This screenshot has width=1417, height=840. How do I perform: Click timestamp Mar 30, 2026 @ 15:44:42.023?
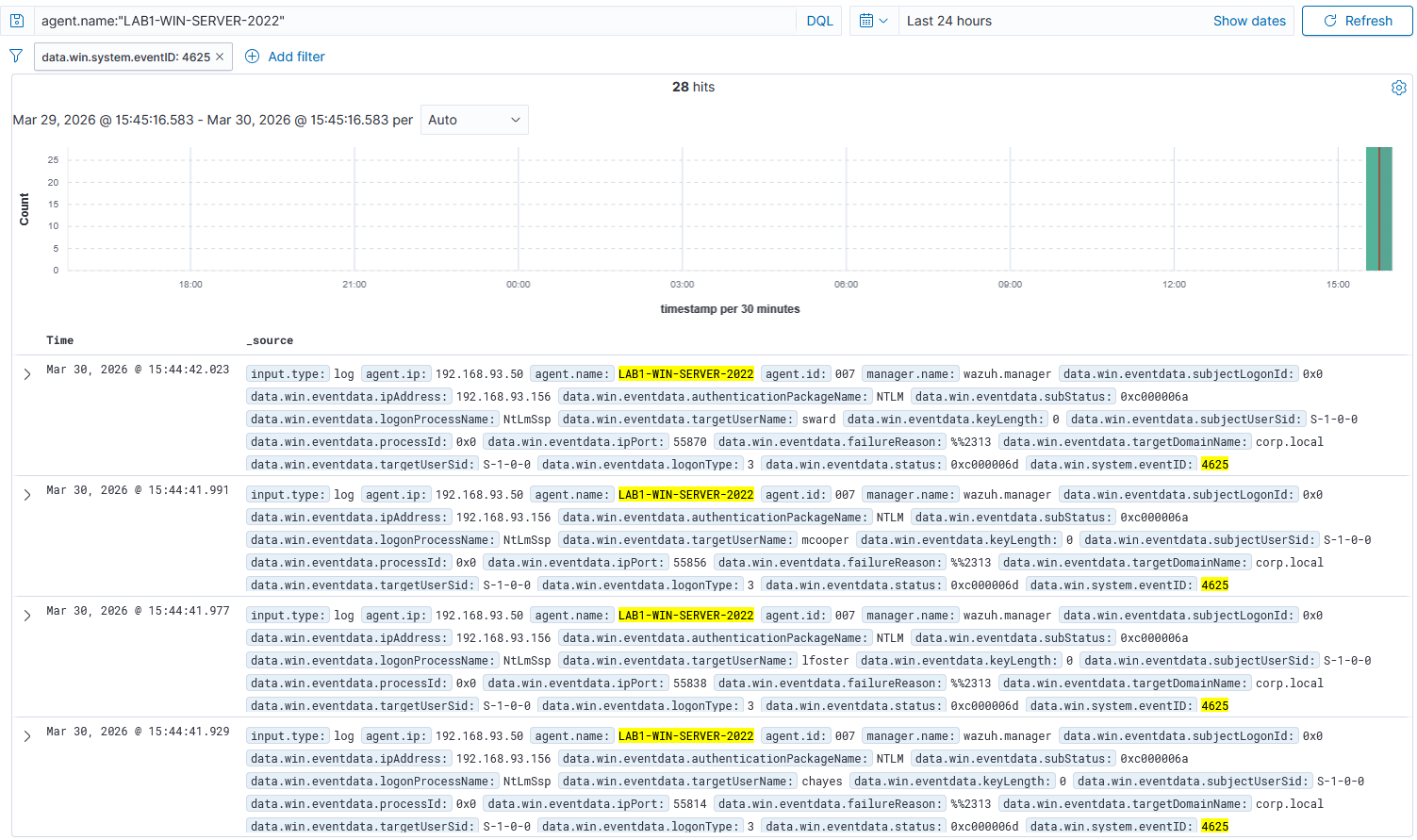(x=138, y=370)
